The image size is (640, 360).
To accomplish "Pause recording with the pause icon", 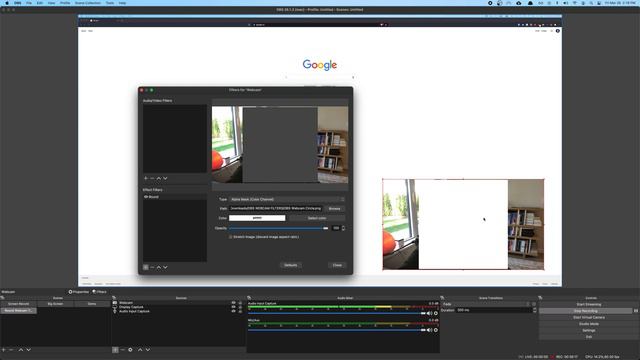I will pos(636,311).
